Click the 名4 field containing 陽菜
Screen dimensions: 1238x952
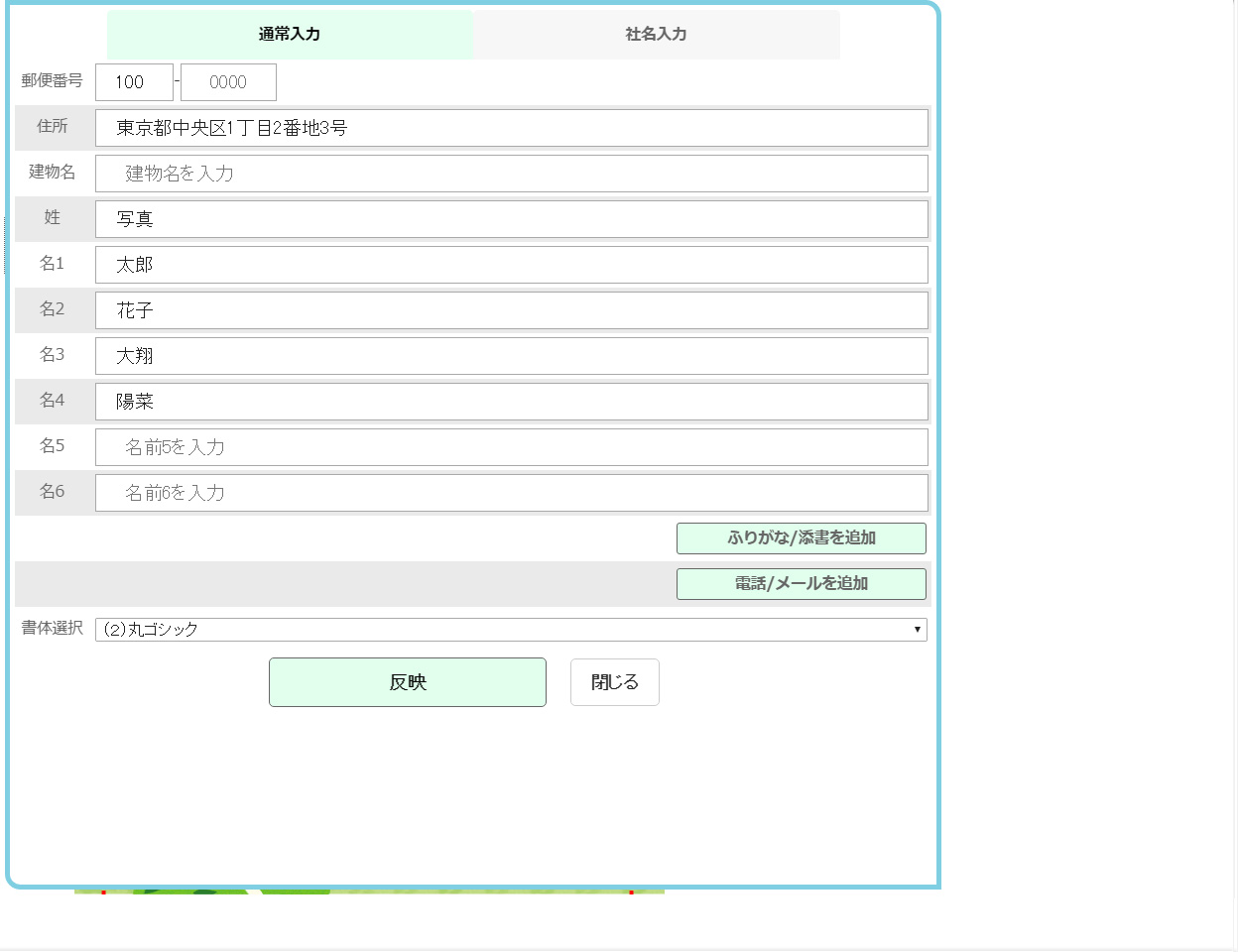[x=511, y=402]
